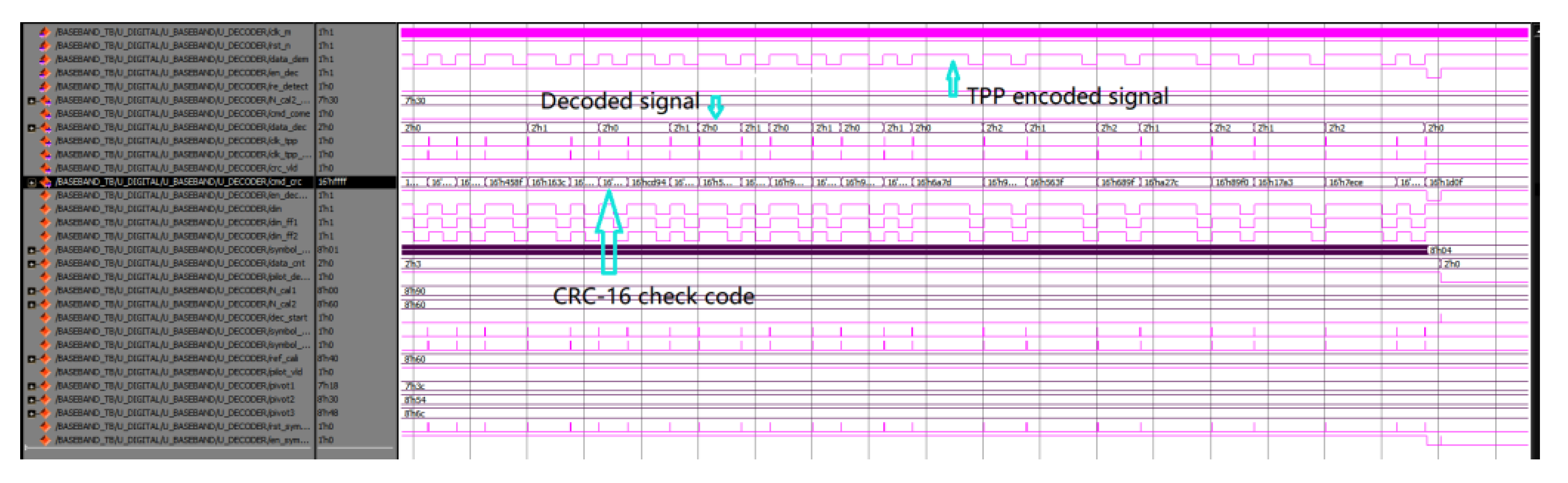Click the signal icon in the topmost signal row
The height and width of the screenshot is (483, 1568).
click(x=44, y=31)
